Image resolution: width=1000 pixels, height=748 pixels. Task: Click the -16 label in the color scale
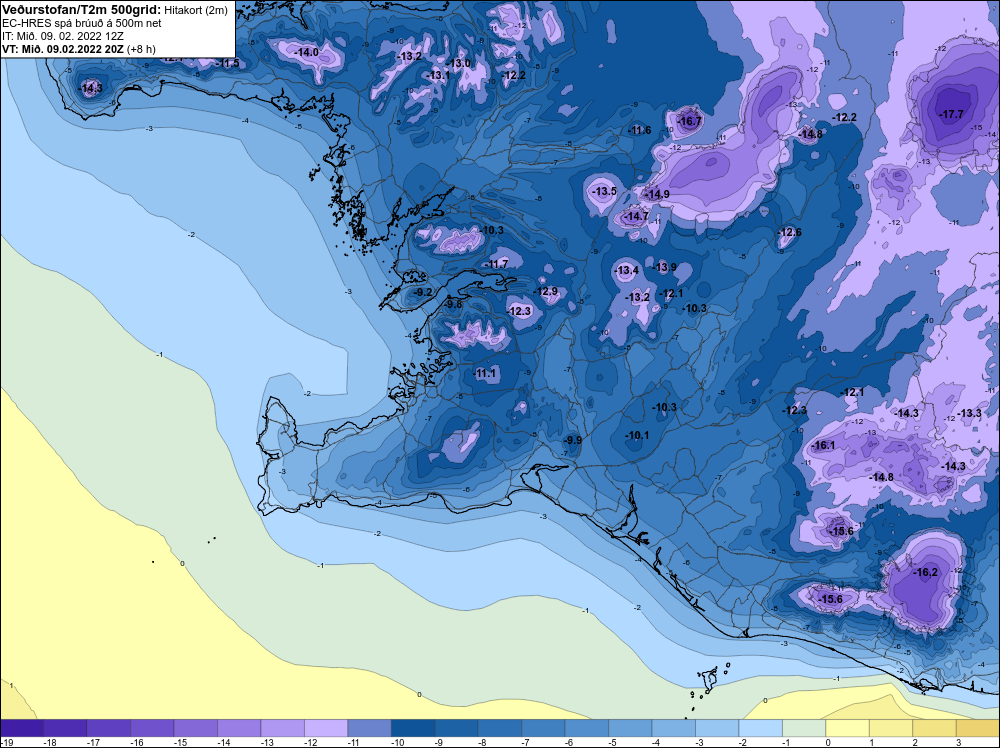click(136, 742)
